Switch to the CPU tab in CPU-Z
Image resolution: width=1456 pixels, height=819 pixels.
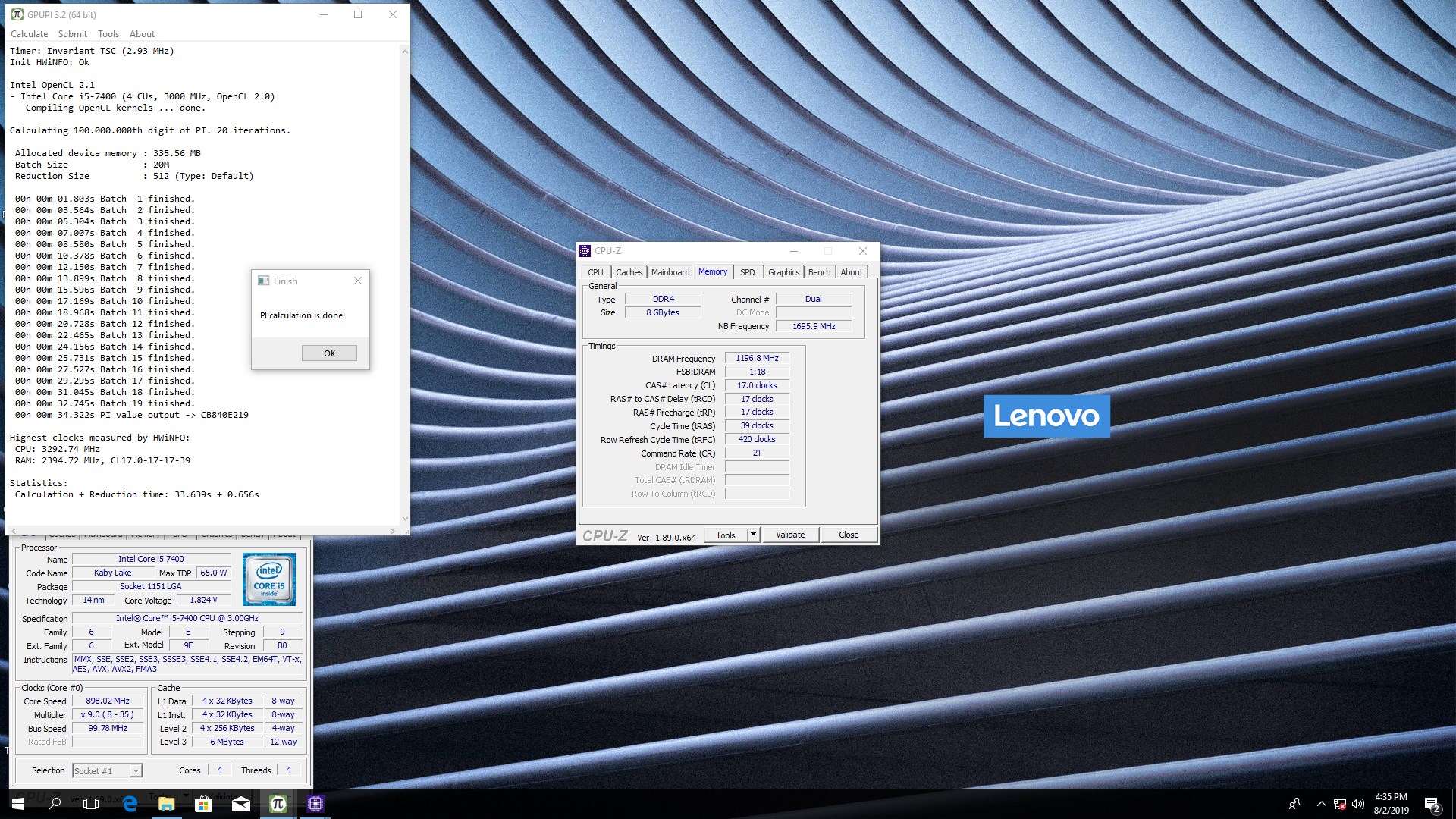(596, 272)
